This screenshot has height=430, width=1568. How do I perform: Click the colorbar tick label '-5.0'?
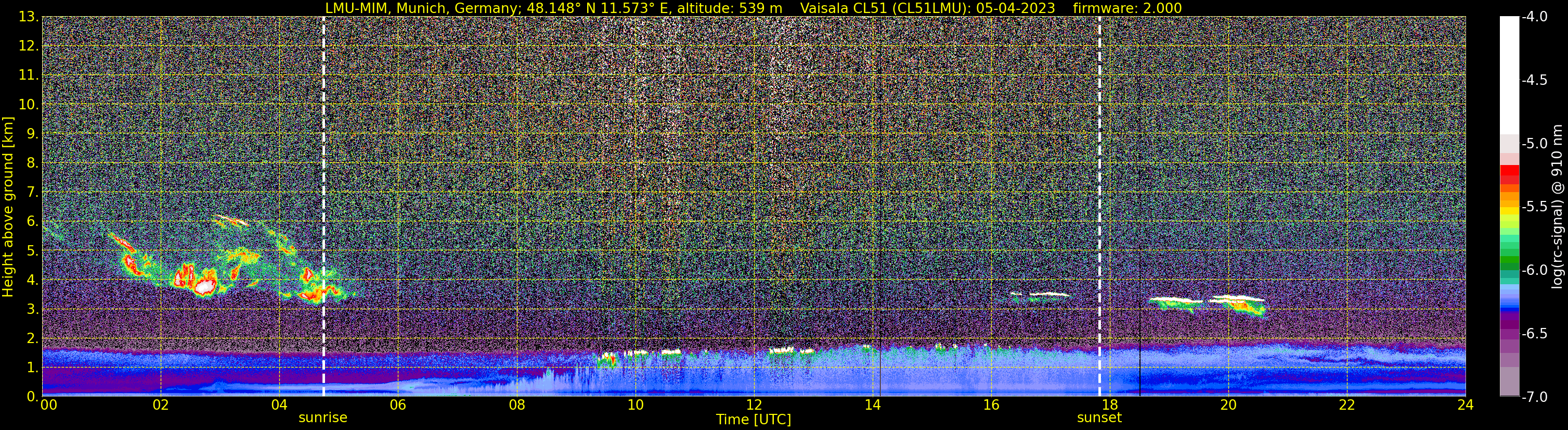tap(1534, 144)
